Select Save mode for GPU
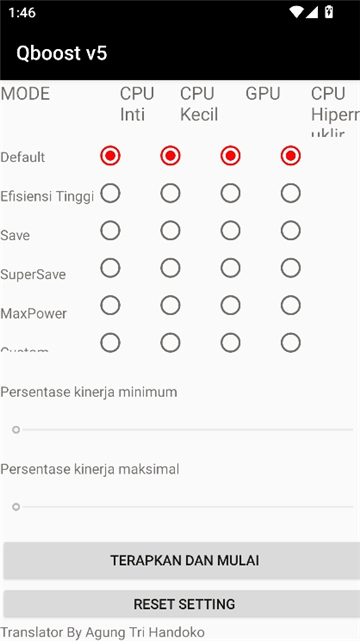Image resolution: width=360 pixels, height=641 pixels. [x=230, y=231]
